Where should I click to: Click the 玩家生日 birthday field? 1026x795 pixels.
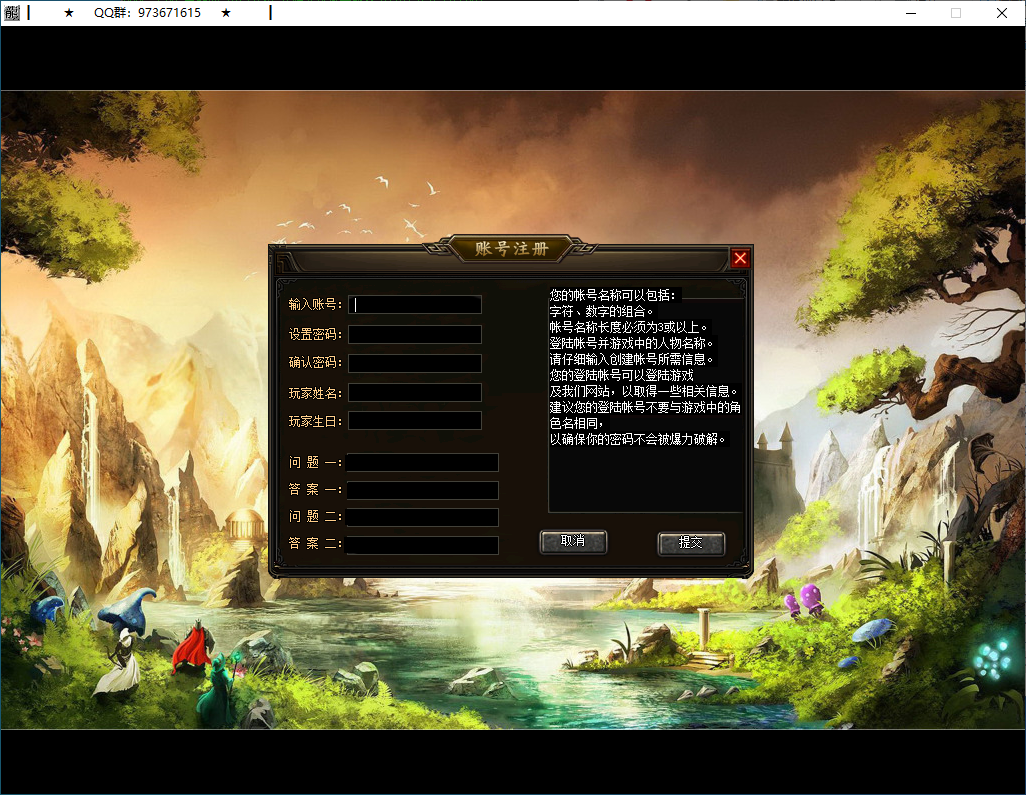coord(415,421)
